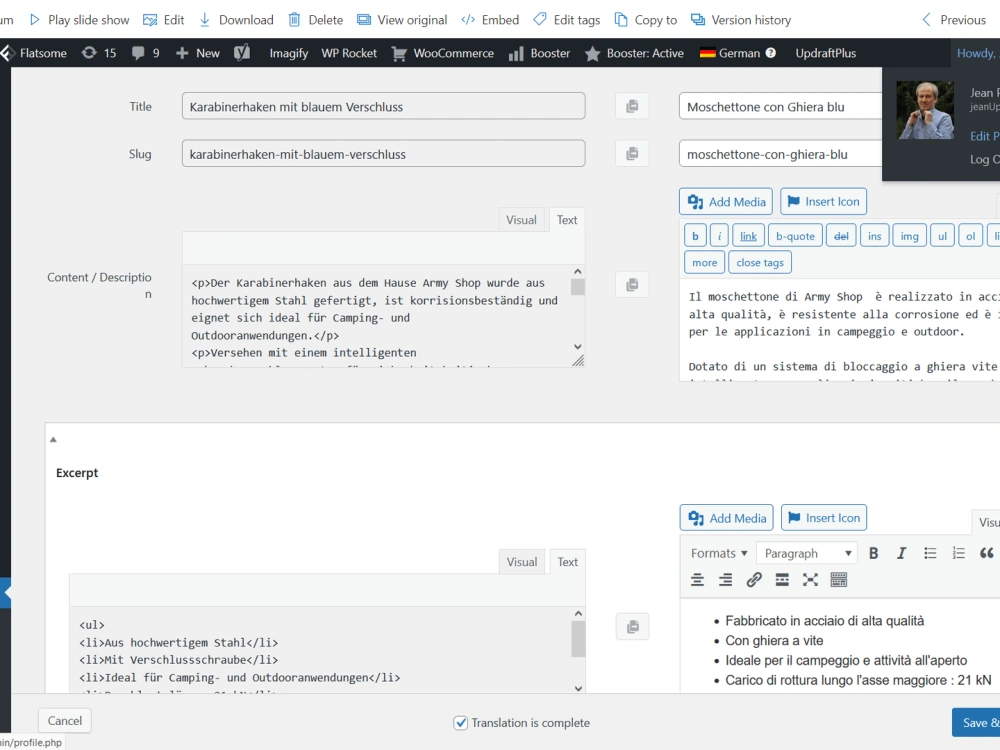Switch original content to Text tab
This screenshot has height=750, width=1000.
(566, 219)
